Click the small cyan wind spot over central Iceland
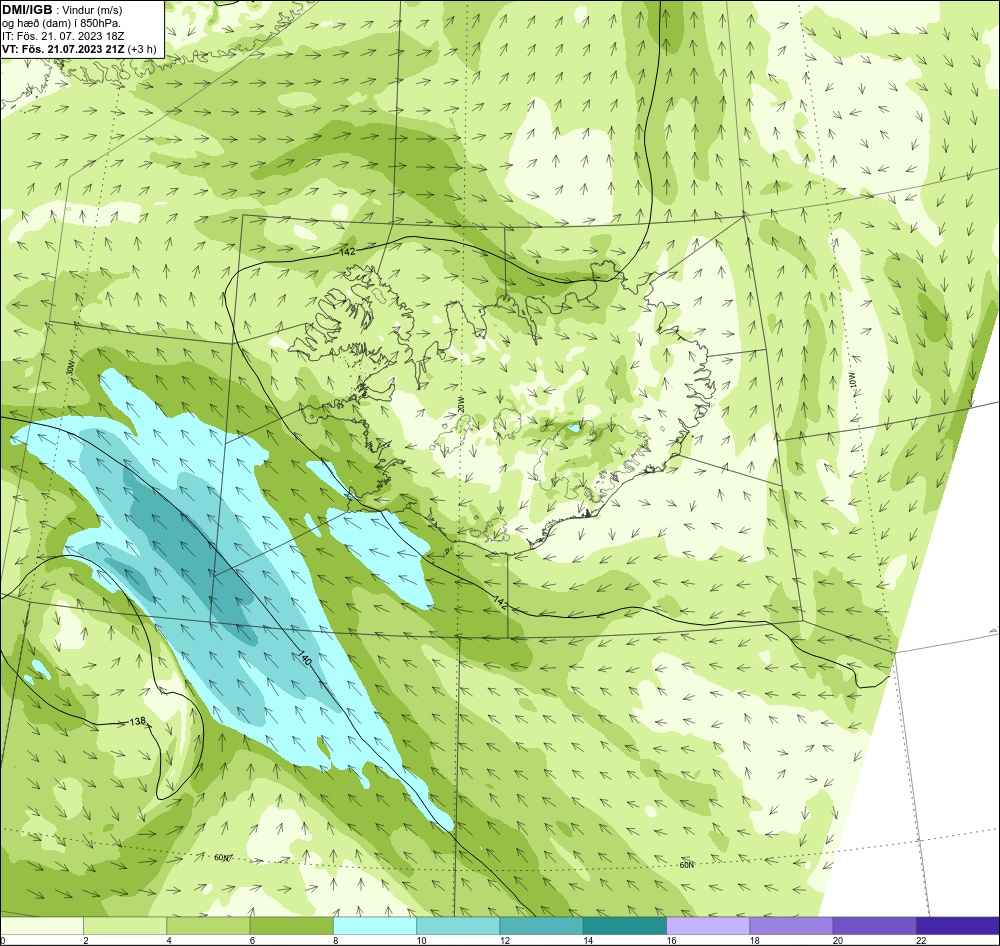1000x946 pixels. (x=575, y=429)
